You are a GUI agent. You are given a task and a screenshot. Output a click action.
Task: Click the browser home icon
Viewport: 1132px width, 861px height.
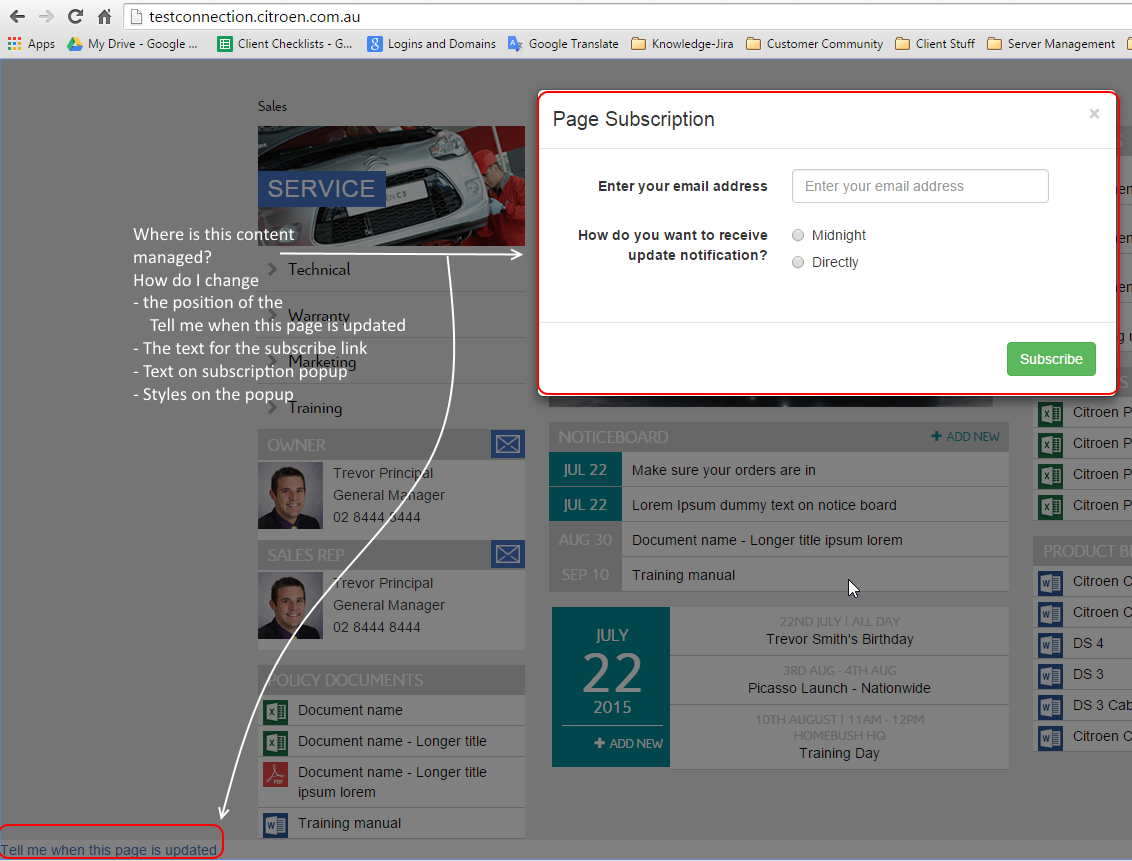point(104,16)
